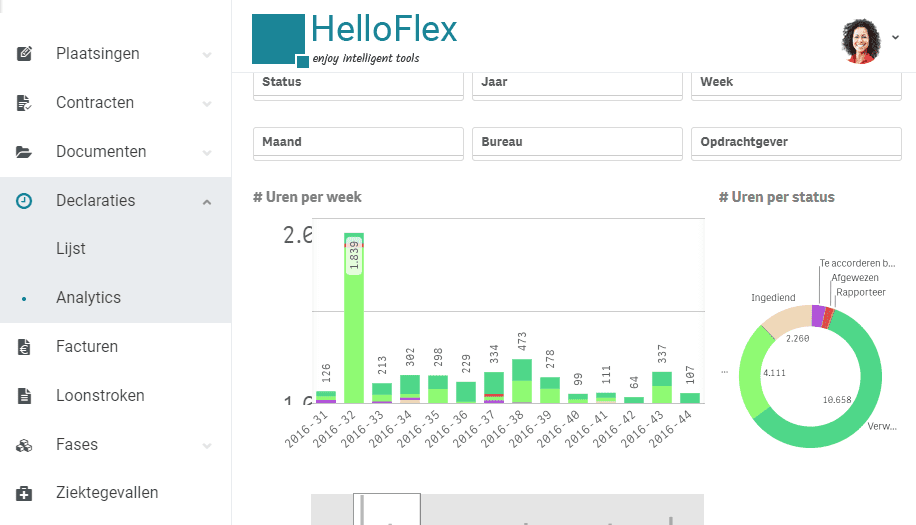Open the Status filter field

(358, 85)
